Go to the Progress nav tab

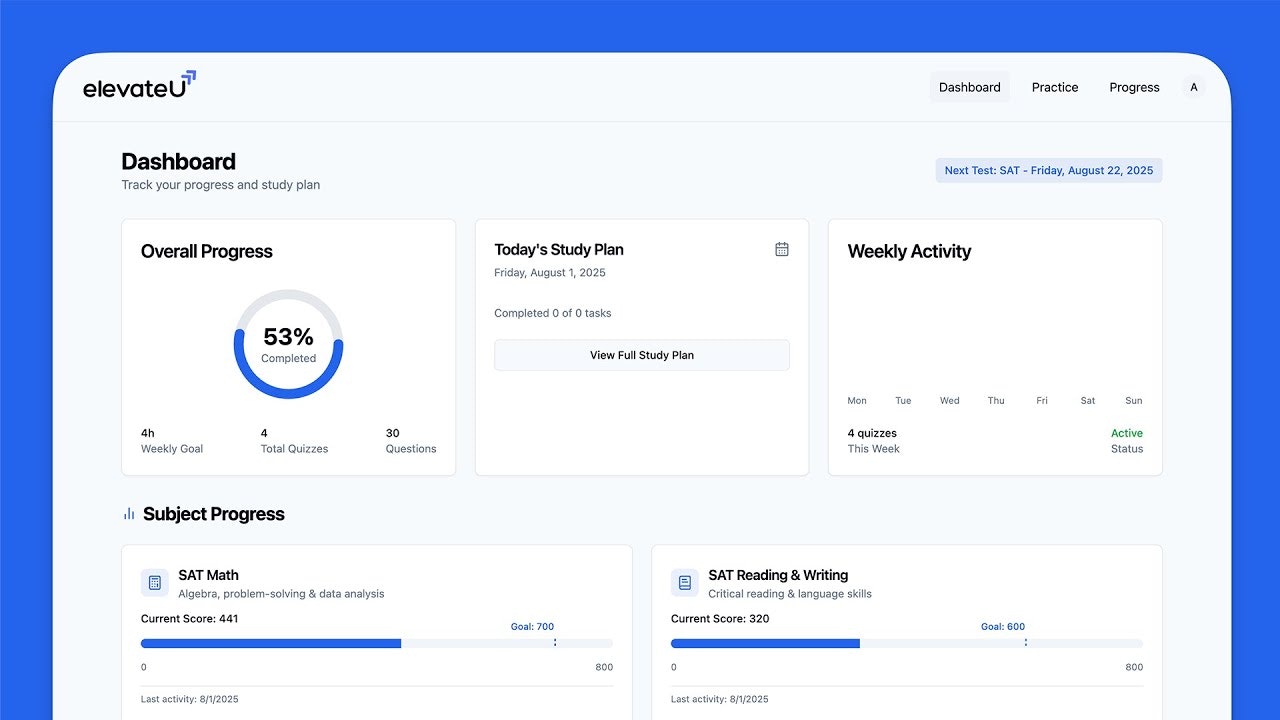(x=1134, y=87)
